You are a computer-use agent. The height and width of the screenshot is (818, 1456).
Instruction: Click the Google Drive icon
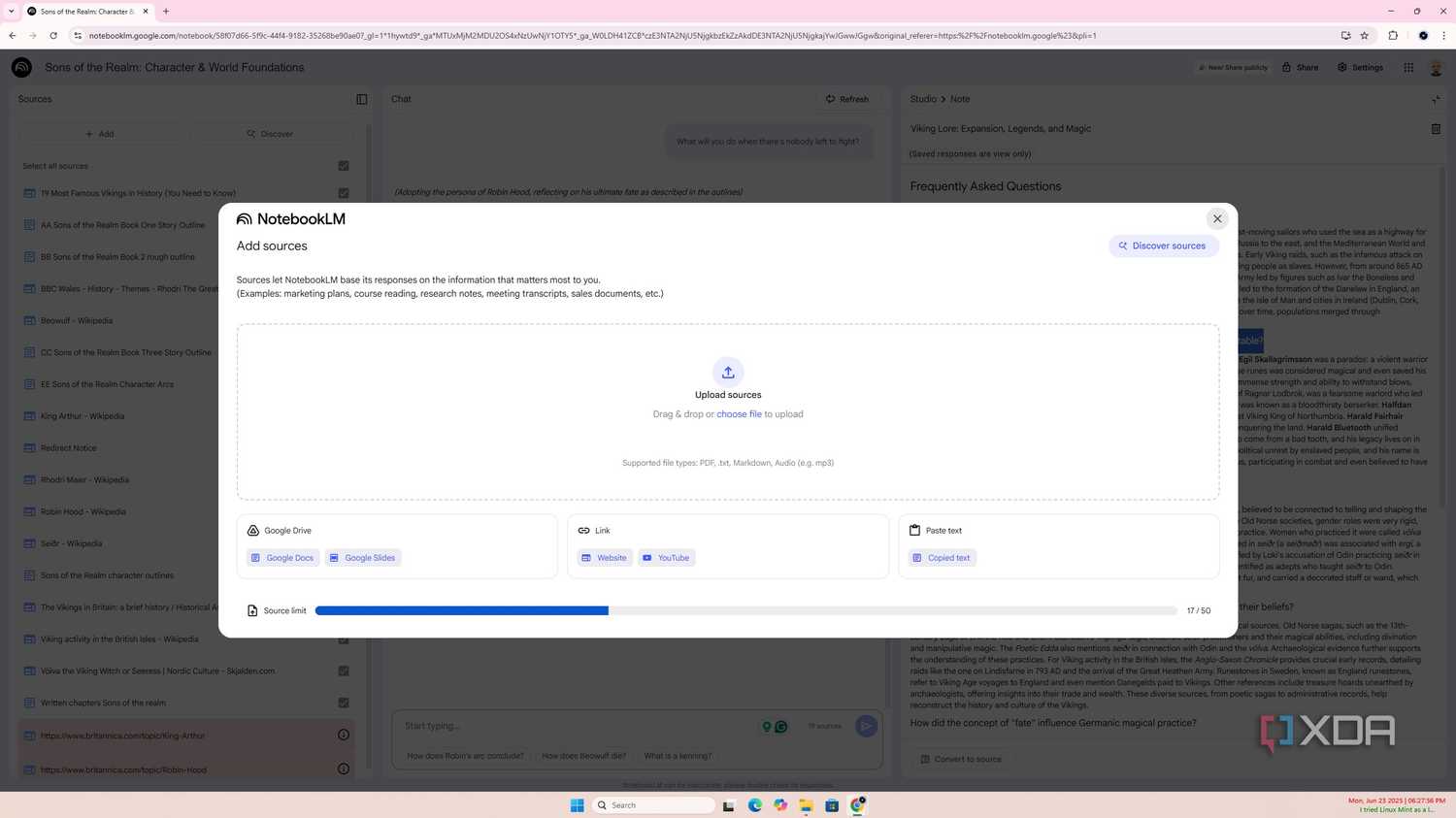pyautogui.click(x=253, y=531)
